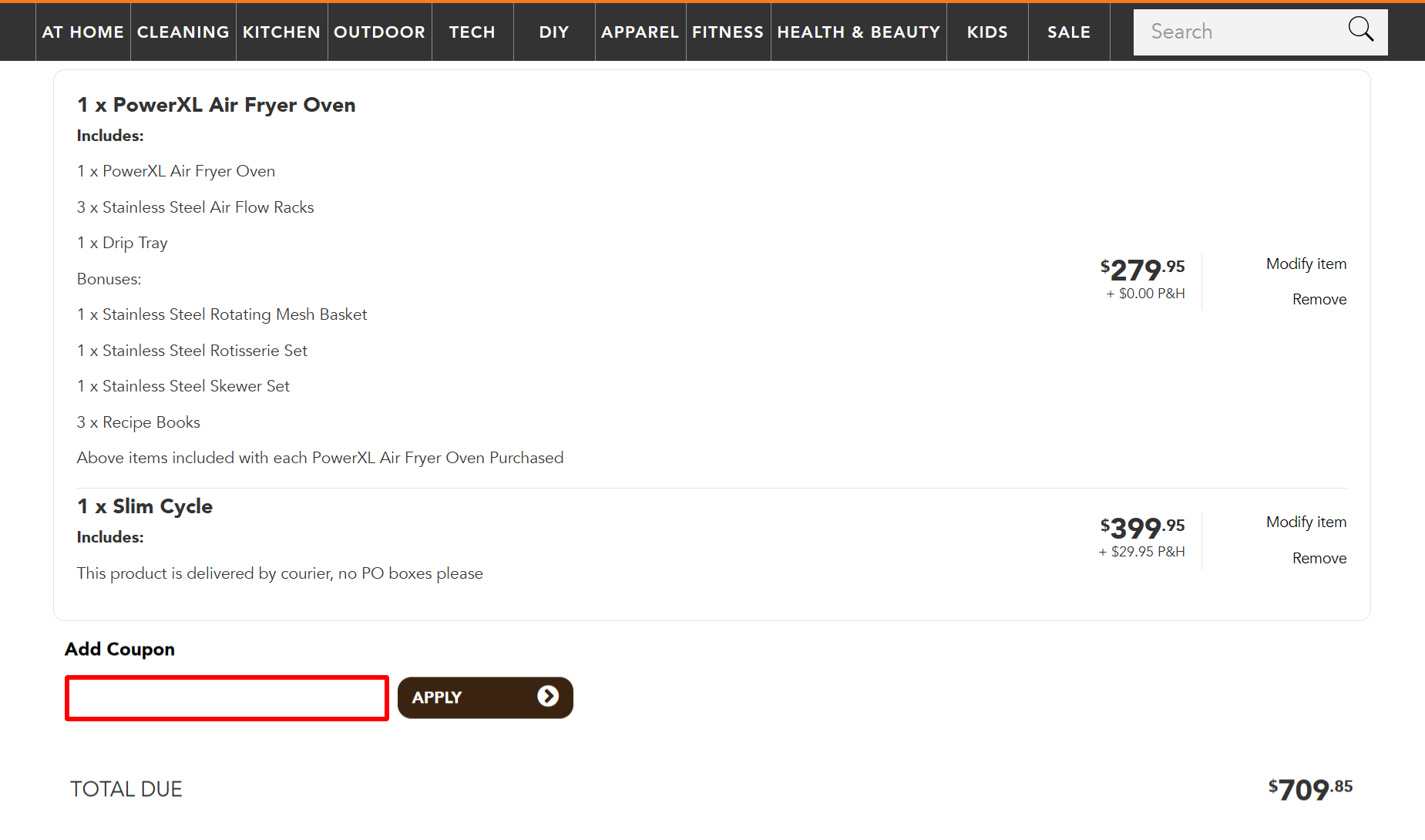Open the KITCHEN category menu
This screenshot has width=1425, height=840.
point(281,32)
